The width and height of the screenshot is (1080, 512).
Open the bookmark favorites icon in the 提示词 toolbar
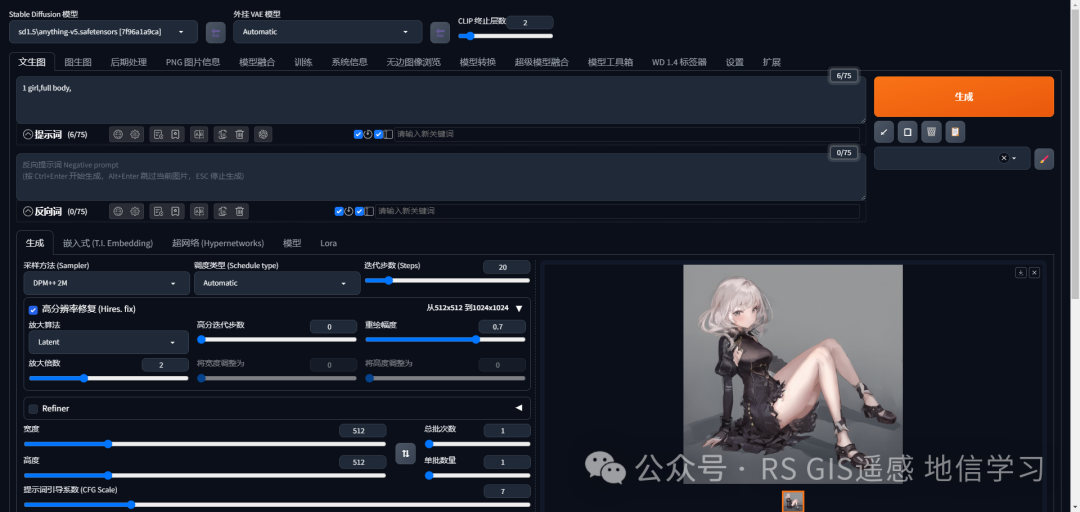[176, 134]
